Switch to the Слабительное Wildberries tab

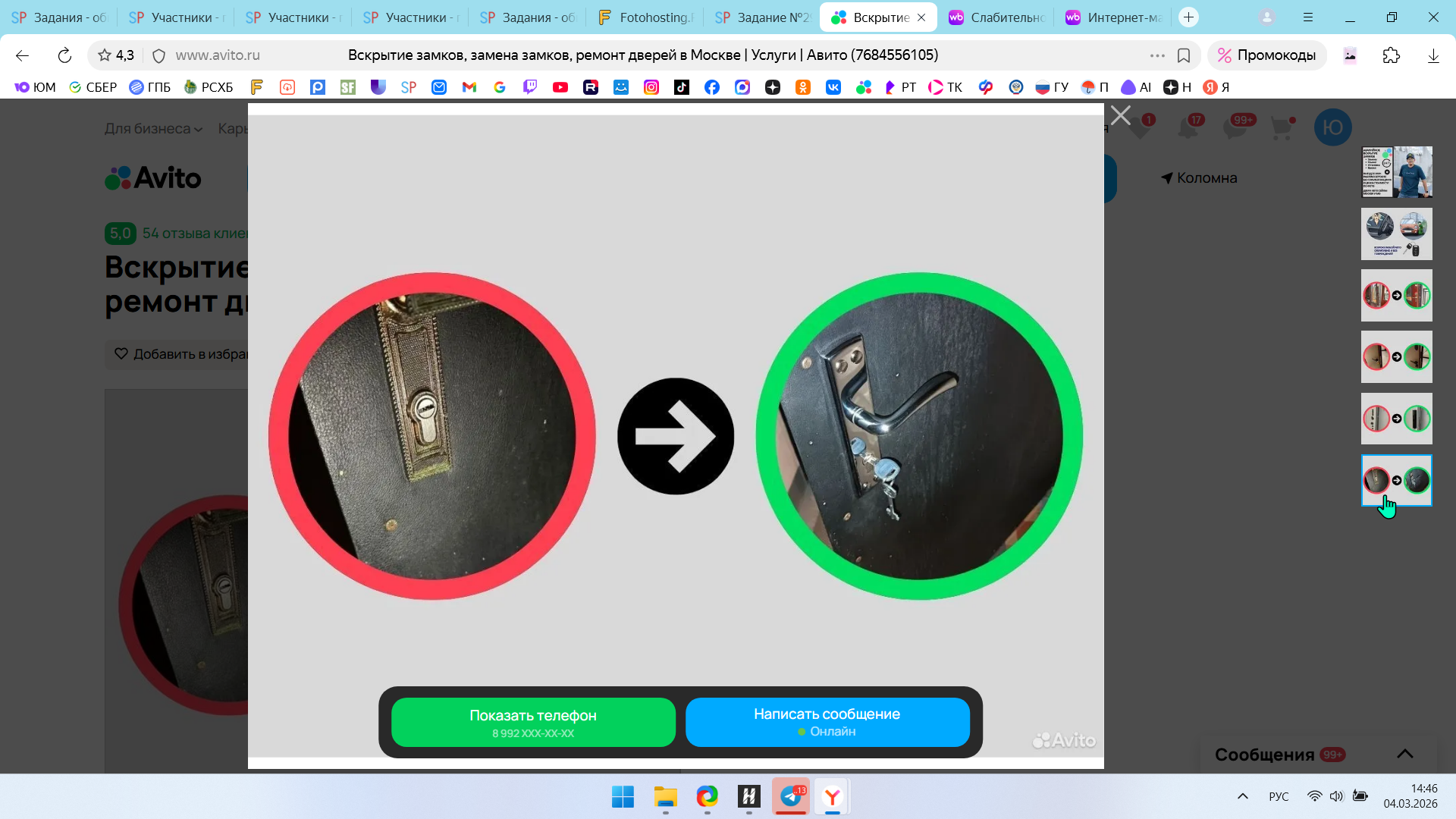(x=996, y=17)
